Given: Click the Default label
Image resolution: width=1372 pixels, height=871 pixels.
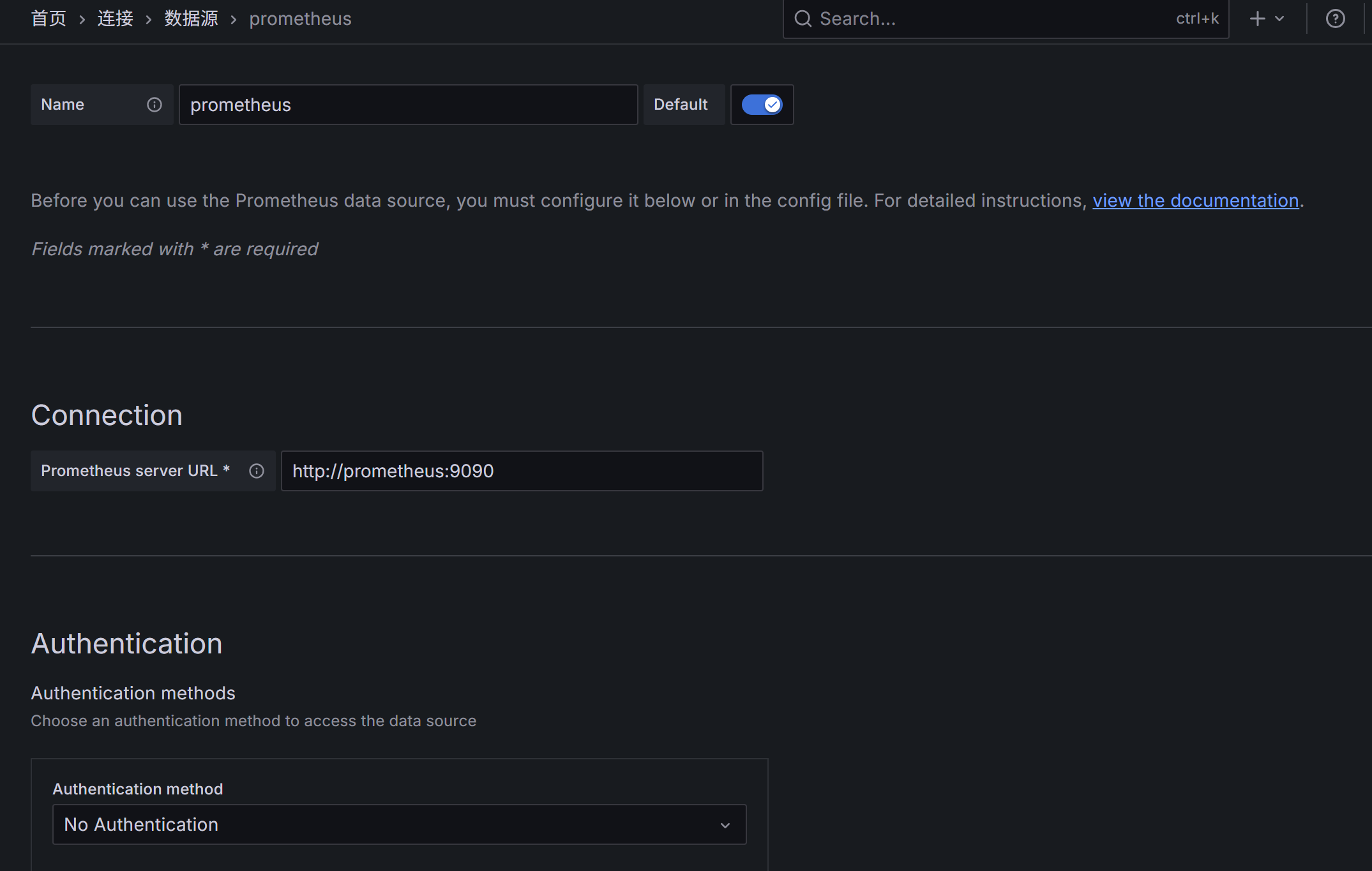Looking at the screenshot, I should tap(681, 105).
